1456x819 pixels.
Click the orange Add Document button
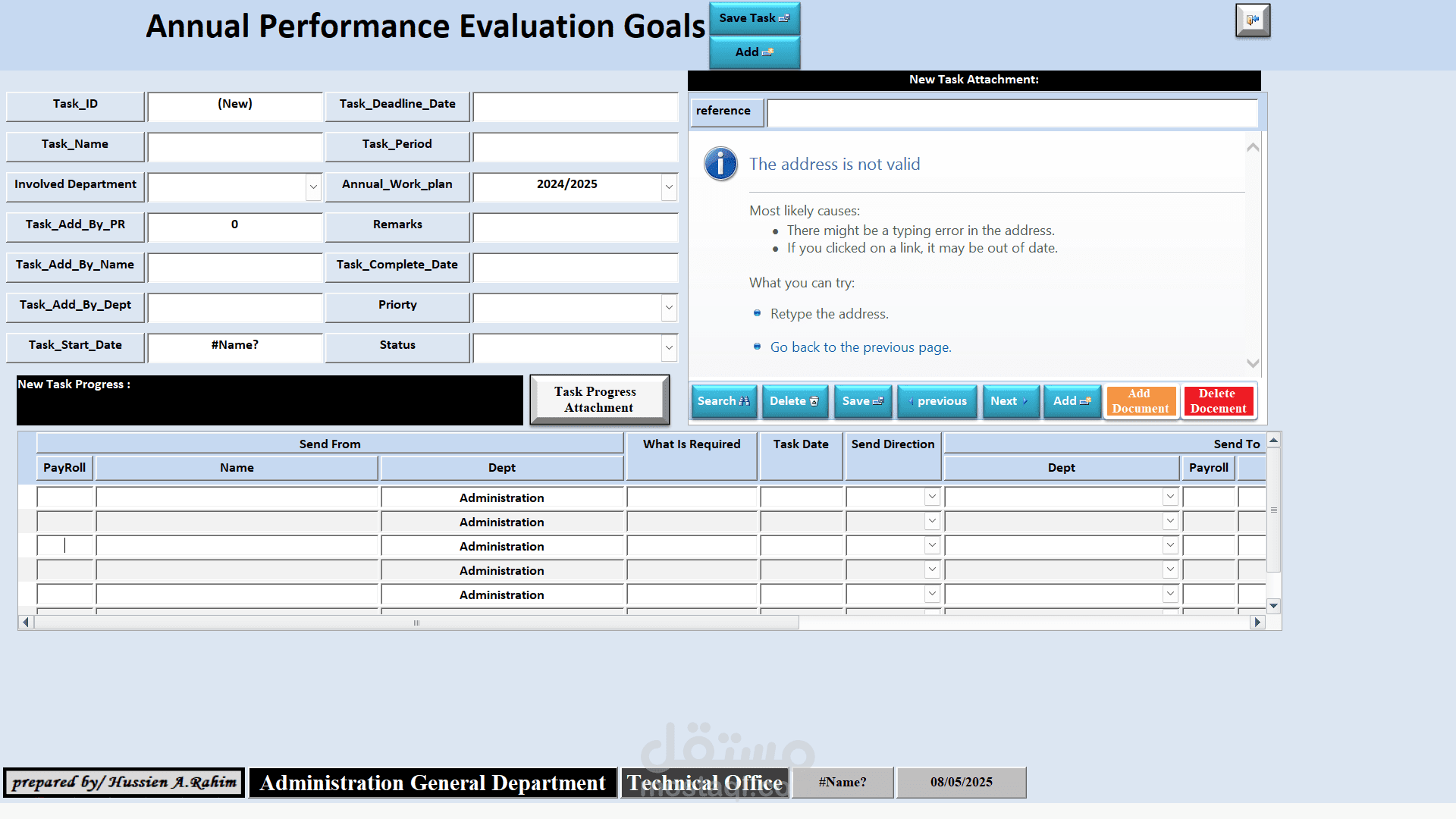[1141, 401]
